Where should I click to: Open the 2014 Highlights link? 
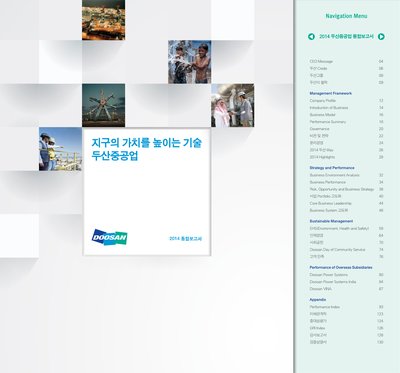coord(322,157)
